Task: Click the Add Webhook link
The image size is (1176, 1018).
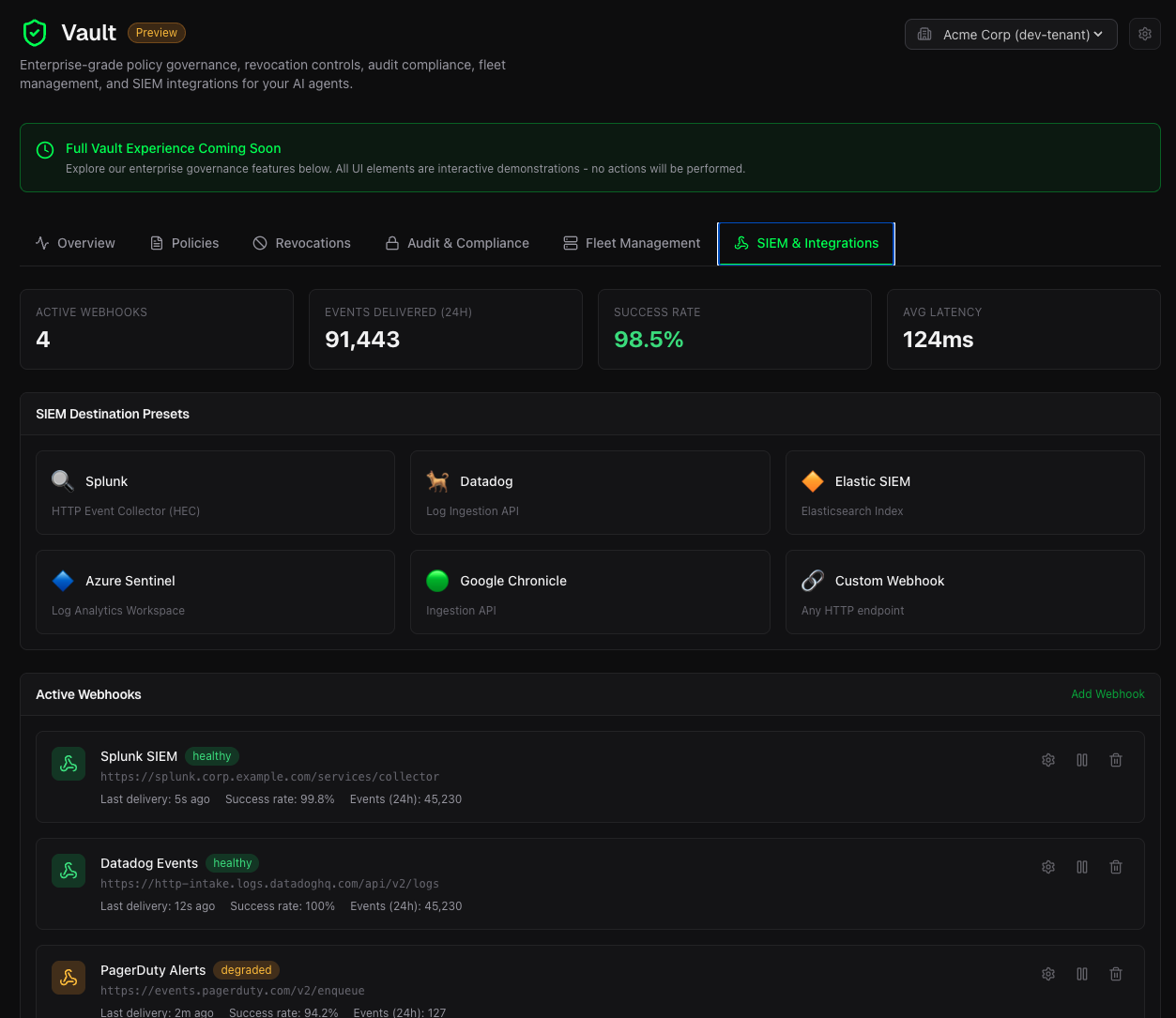Action: 1107,694
